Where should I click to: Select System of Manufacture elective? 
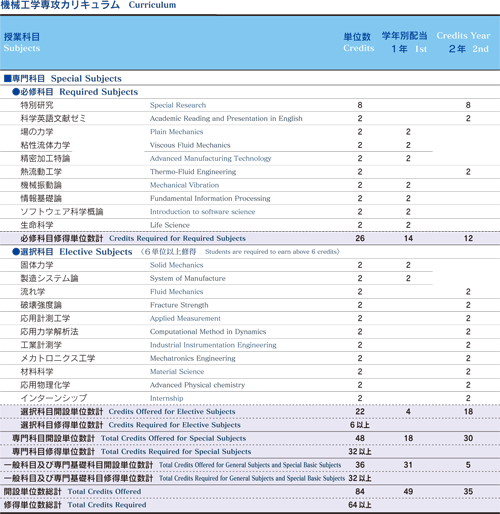[x=187, y=278]
